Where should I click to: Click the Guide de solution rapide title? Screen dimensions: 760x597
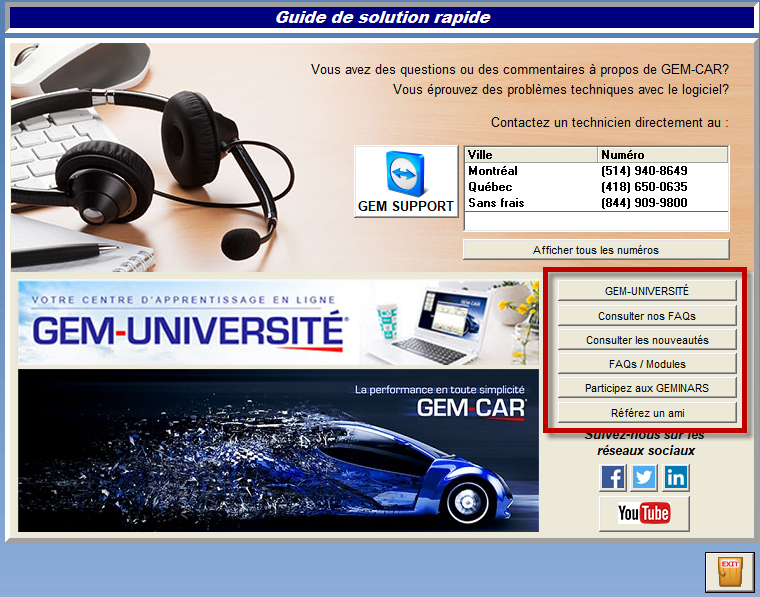383,17
